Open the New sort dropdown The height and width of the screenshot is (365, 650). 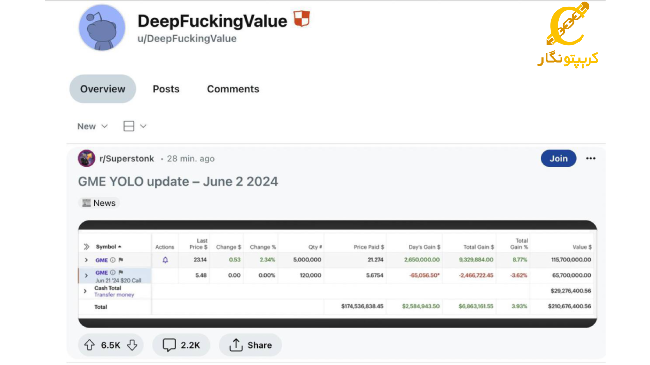click(x=92, y=126)
